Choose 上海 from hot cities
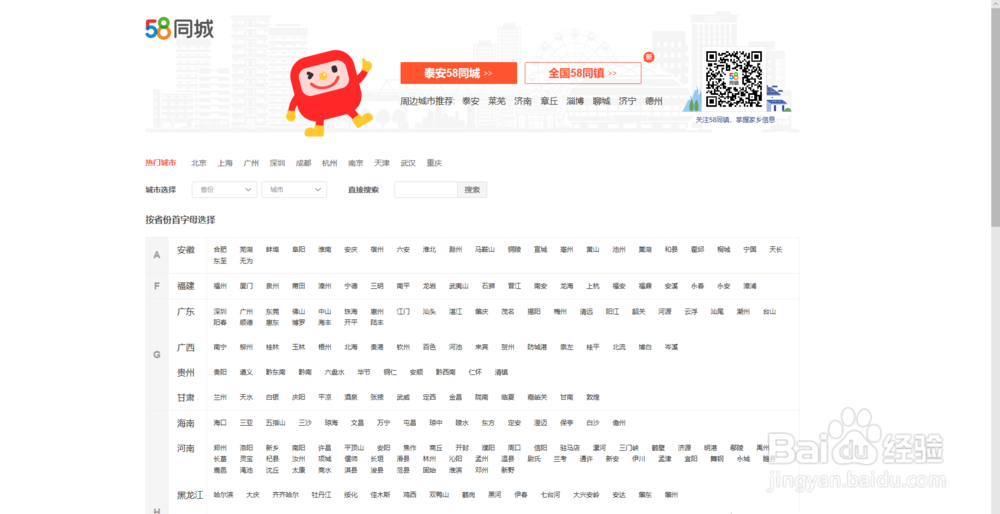Image resolution: width=1000 pixels, height=514 pixels. pos(225,163)
